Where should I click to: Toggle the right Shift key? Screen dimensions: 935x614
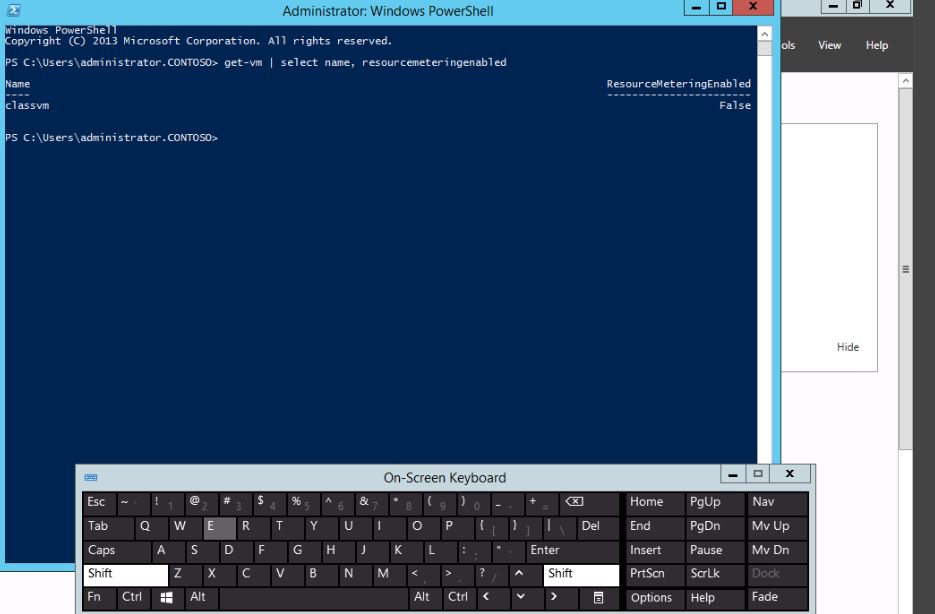581,574
